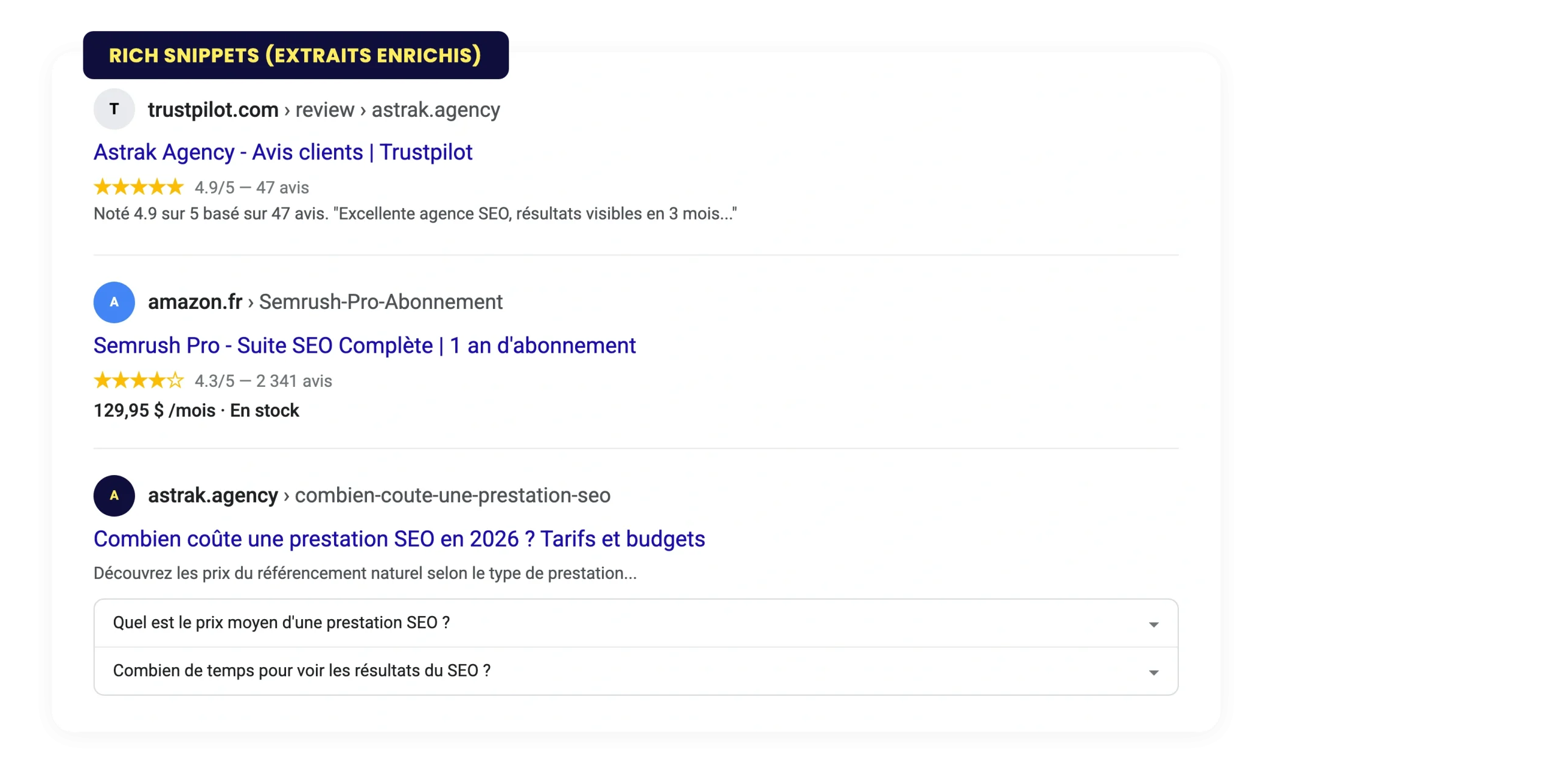Click the Semrush-Pro-Abonnement breadcrumb path
Screen dimensions: 1558x784
coord(382,302)
